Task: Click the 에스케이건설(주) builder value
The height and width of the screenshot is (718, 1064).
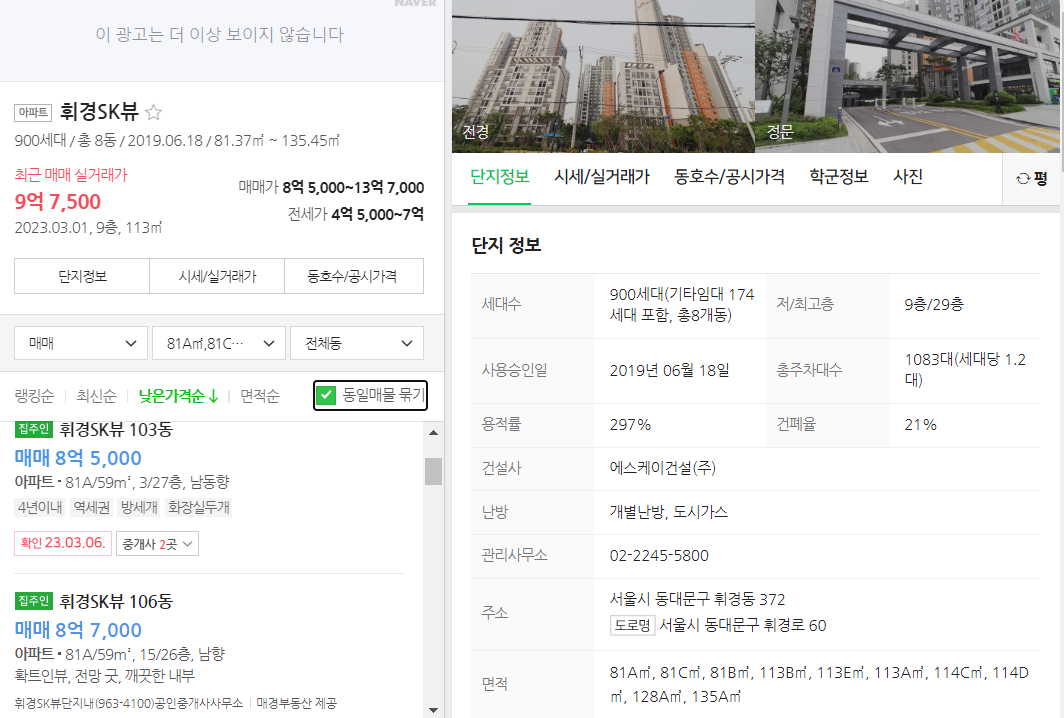Action: point(663,468)
